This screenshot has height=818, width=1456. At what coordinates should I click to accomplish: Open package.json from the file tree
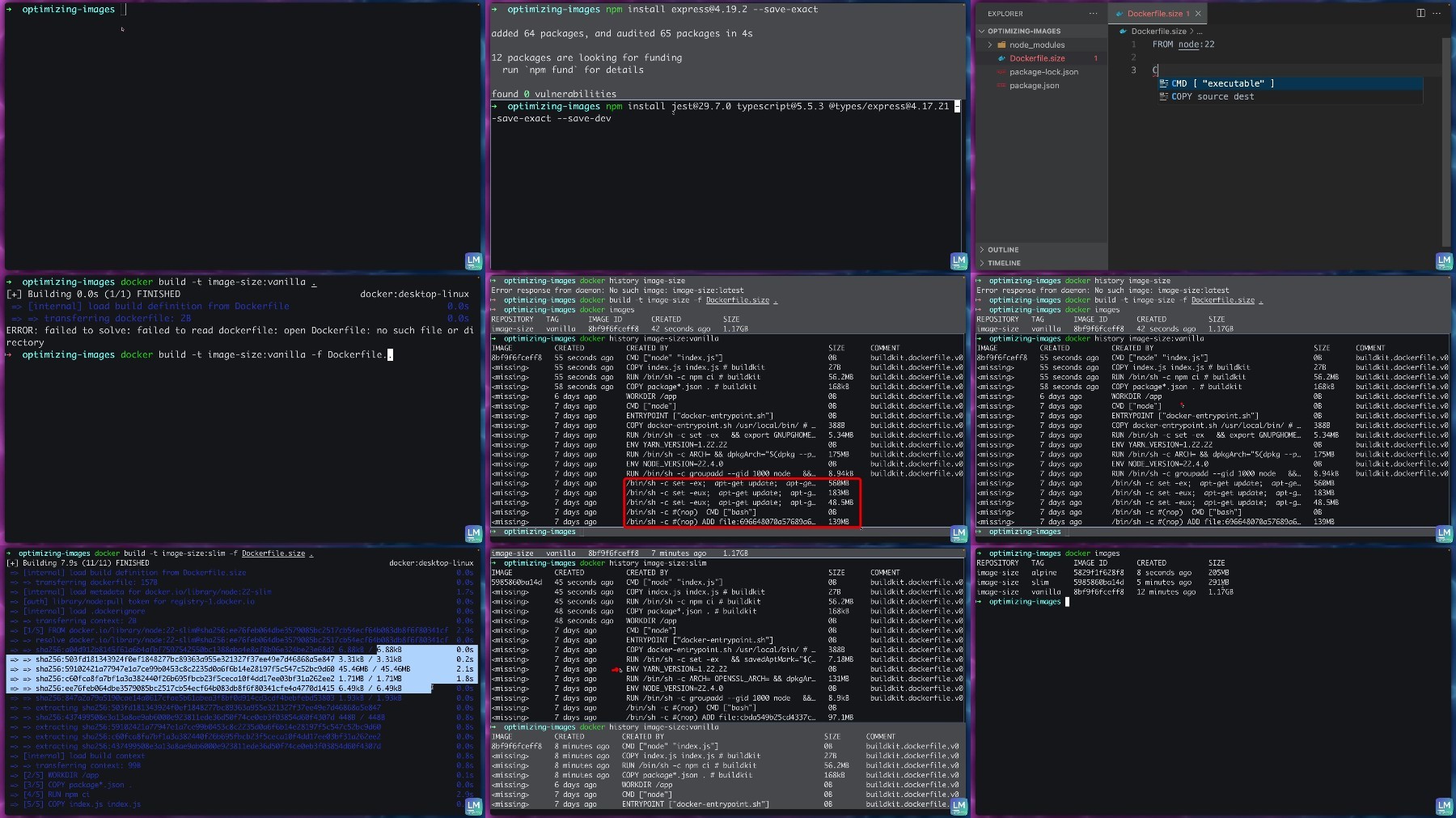(1034, 86)
